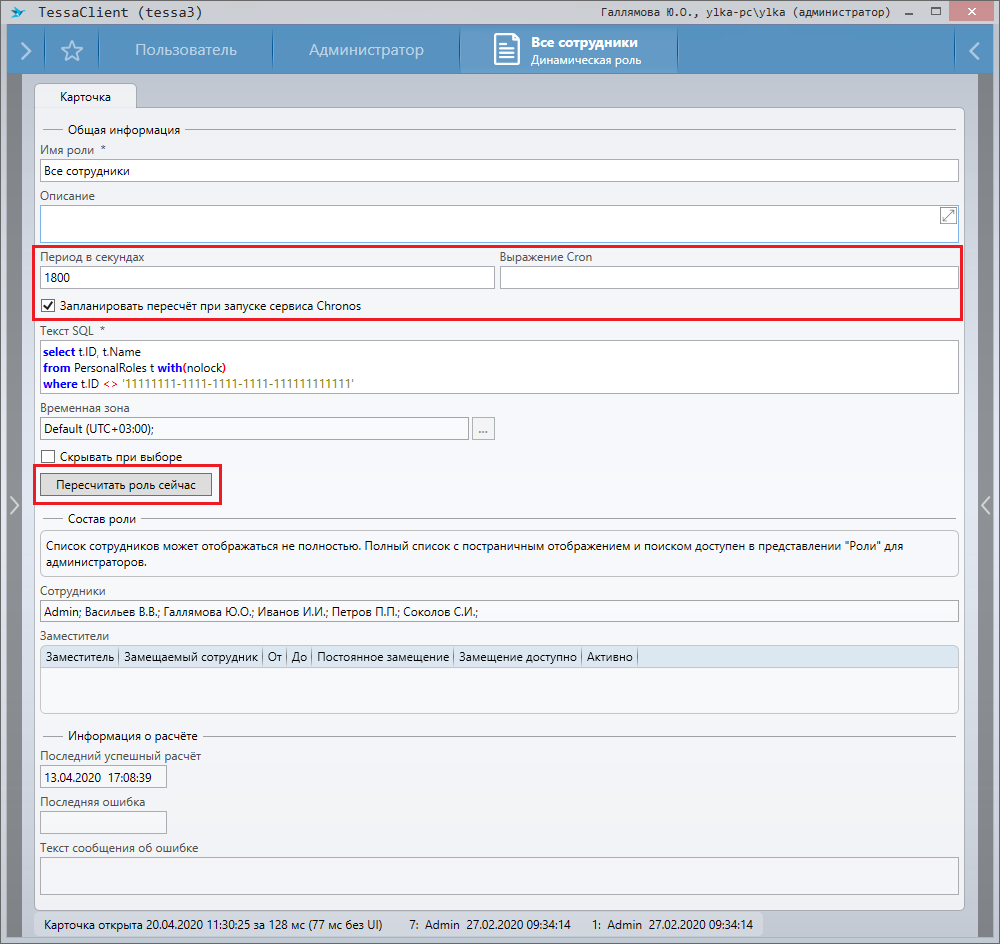The height and width of the screenshot is (944, 1000).
Task: Click the Заместитель column header
Action: (80, 657)
